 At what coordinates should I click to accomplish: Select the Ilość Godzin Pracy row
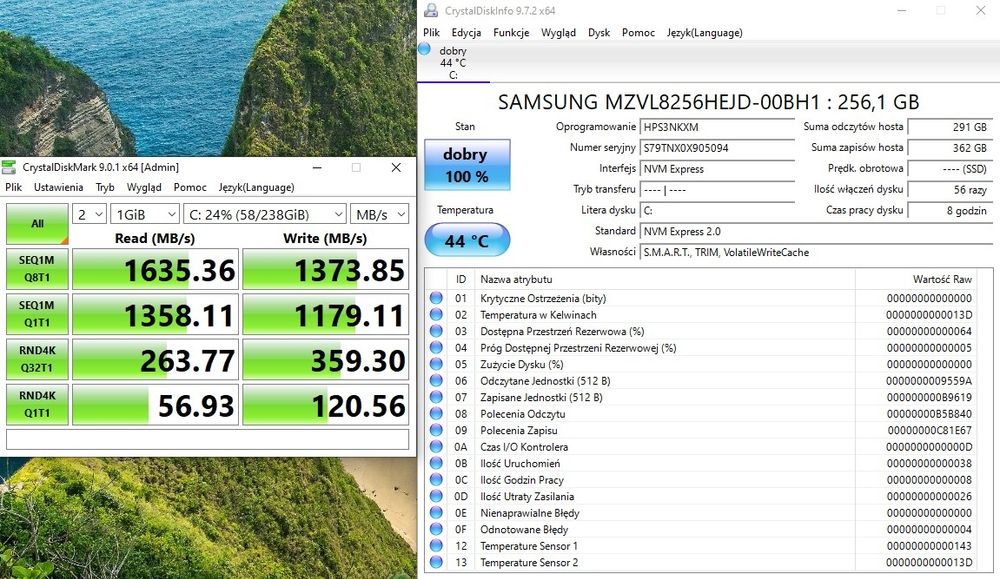[700, 480]
